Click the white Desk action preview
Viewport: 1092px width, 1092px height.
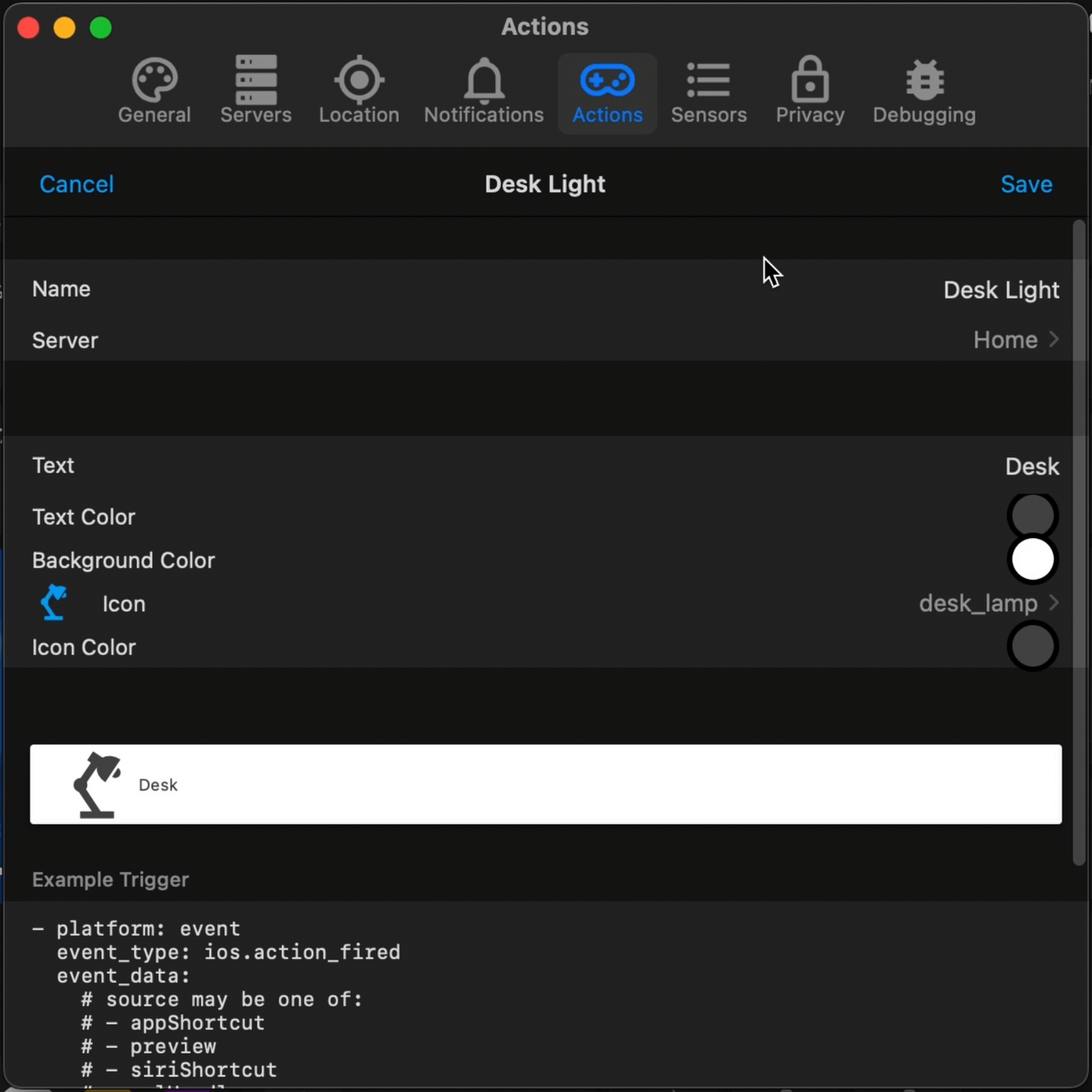click(545, 784)
